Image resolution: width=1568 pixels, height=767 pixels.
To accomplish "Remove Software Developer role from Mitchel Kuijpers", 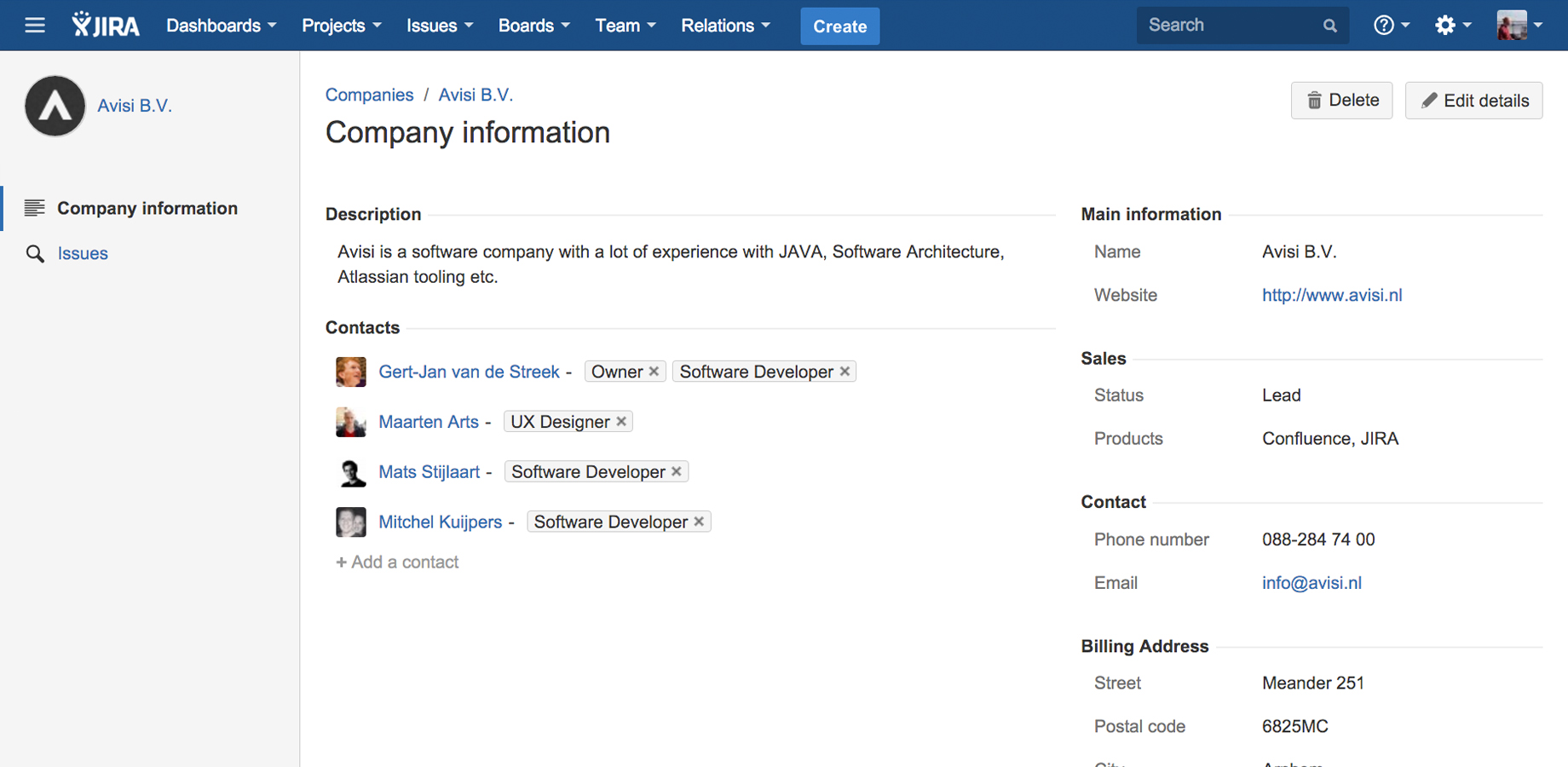I will [699, 522].
